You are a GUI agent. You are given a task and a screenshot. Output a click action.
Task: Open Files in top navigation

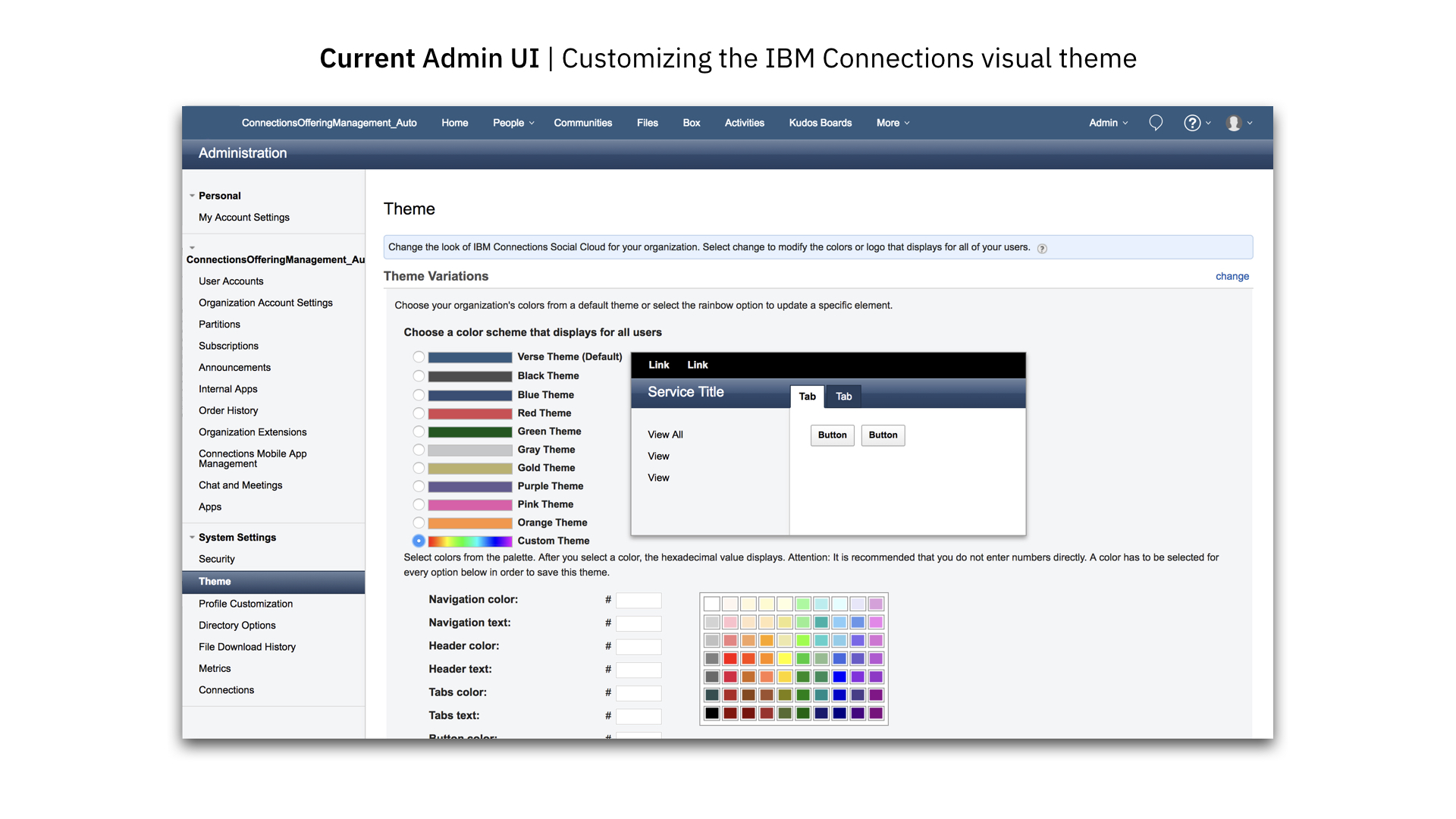[648, 123]
